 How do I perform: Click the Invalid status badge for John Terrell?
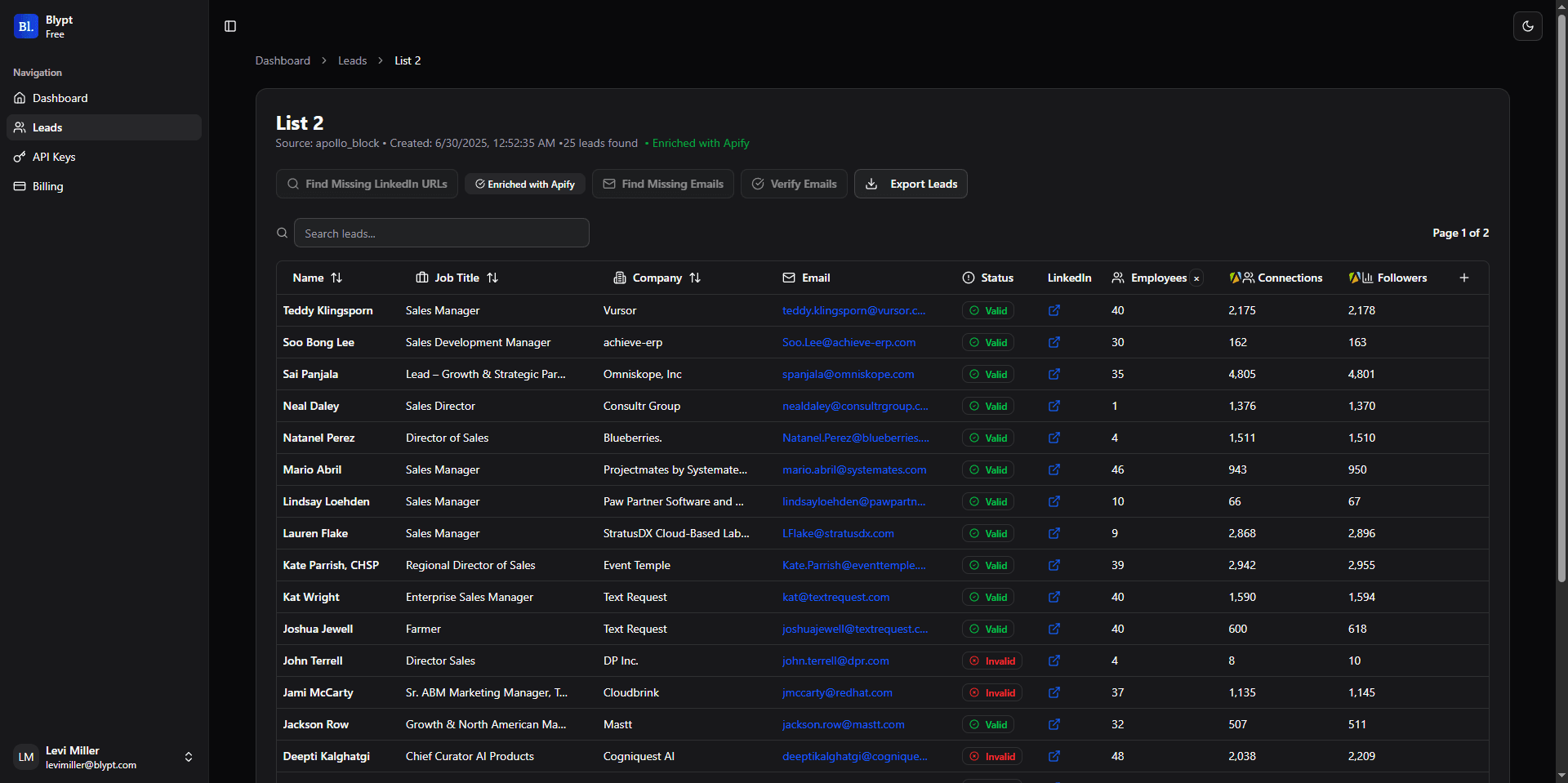click(x=991, y=661)
